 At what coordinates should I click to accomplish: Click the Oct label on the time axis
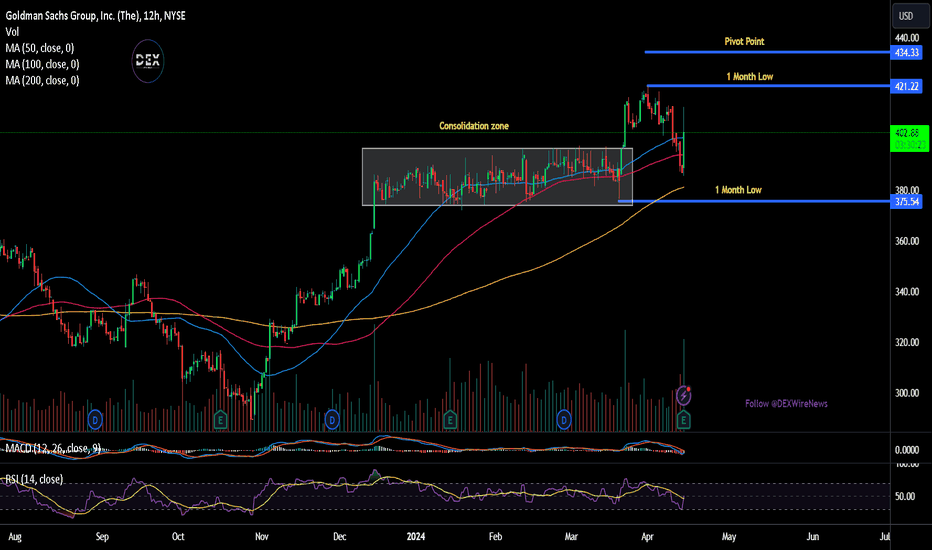178,537
